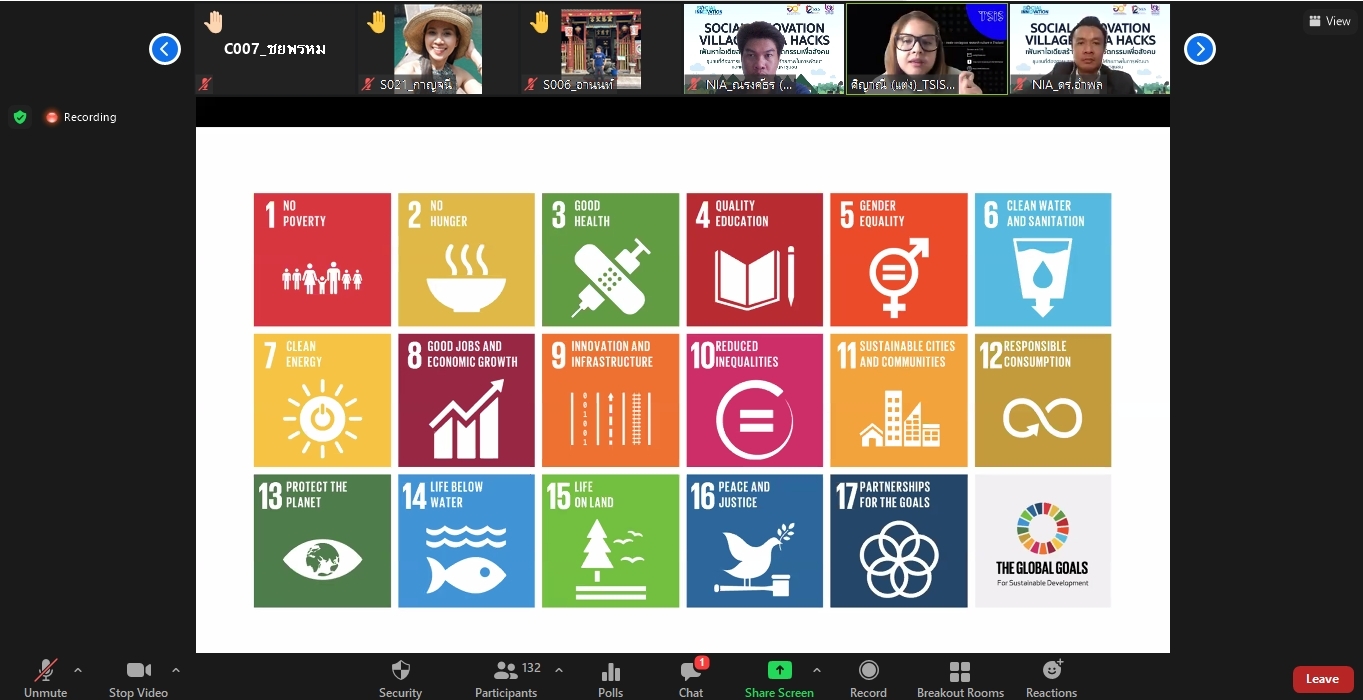This screenshot has height=700, width=1363.
Task: Click Responsible Consumption goal 12 tile
Action: 1043,400
